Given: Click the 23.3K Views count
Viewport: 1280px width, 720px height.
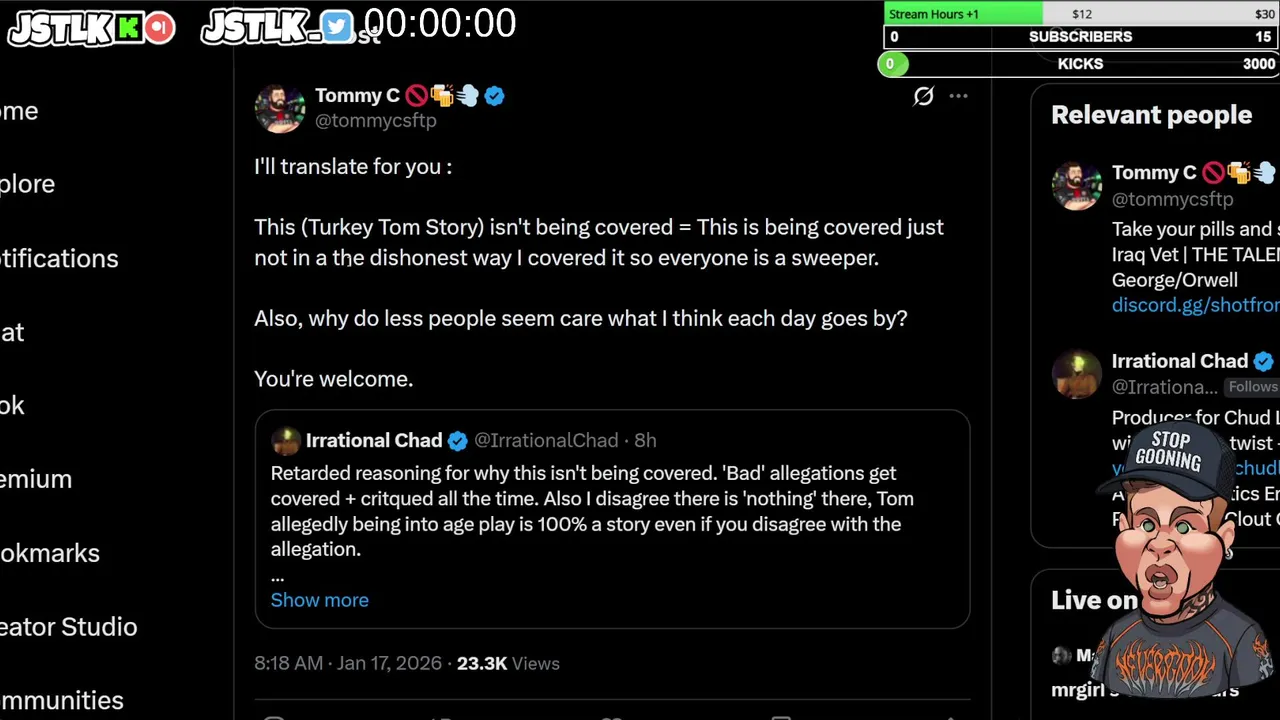Looking at the screenshot, I should [x=507, y=663].
